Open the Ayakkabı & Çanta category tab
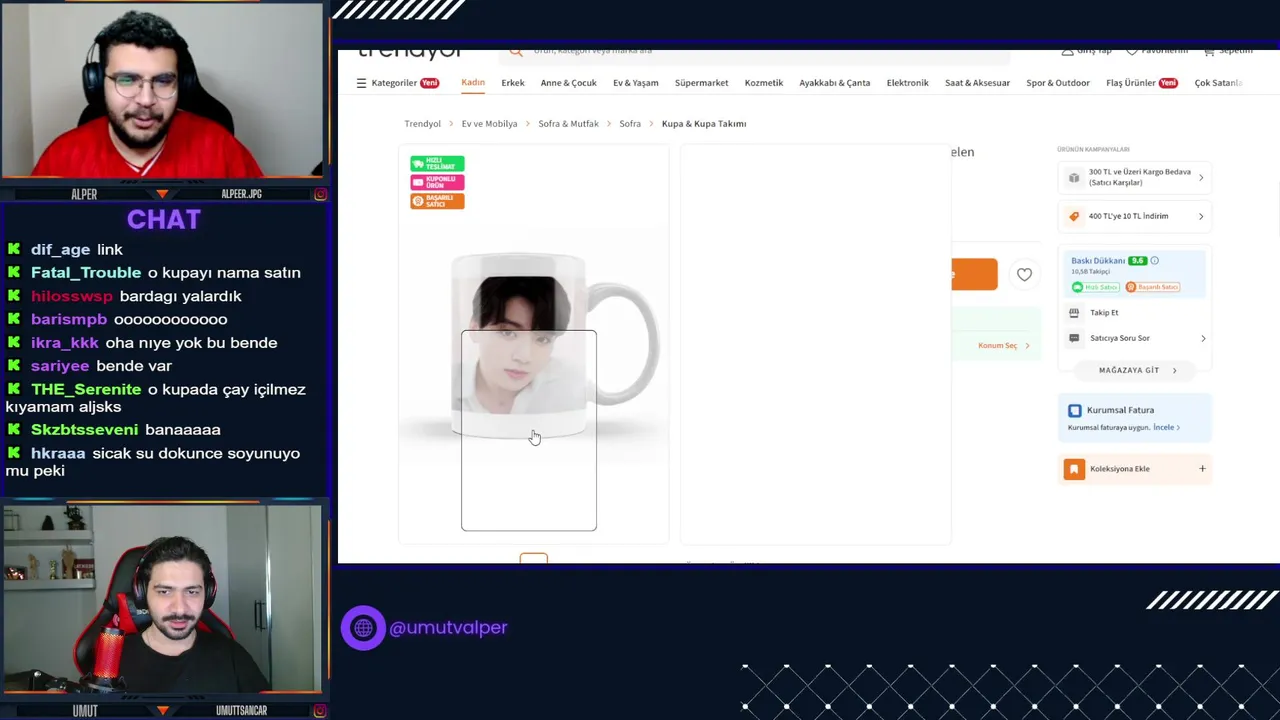This screenshot has width=1280, height=720. (x=835, y=83)
